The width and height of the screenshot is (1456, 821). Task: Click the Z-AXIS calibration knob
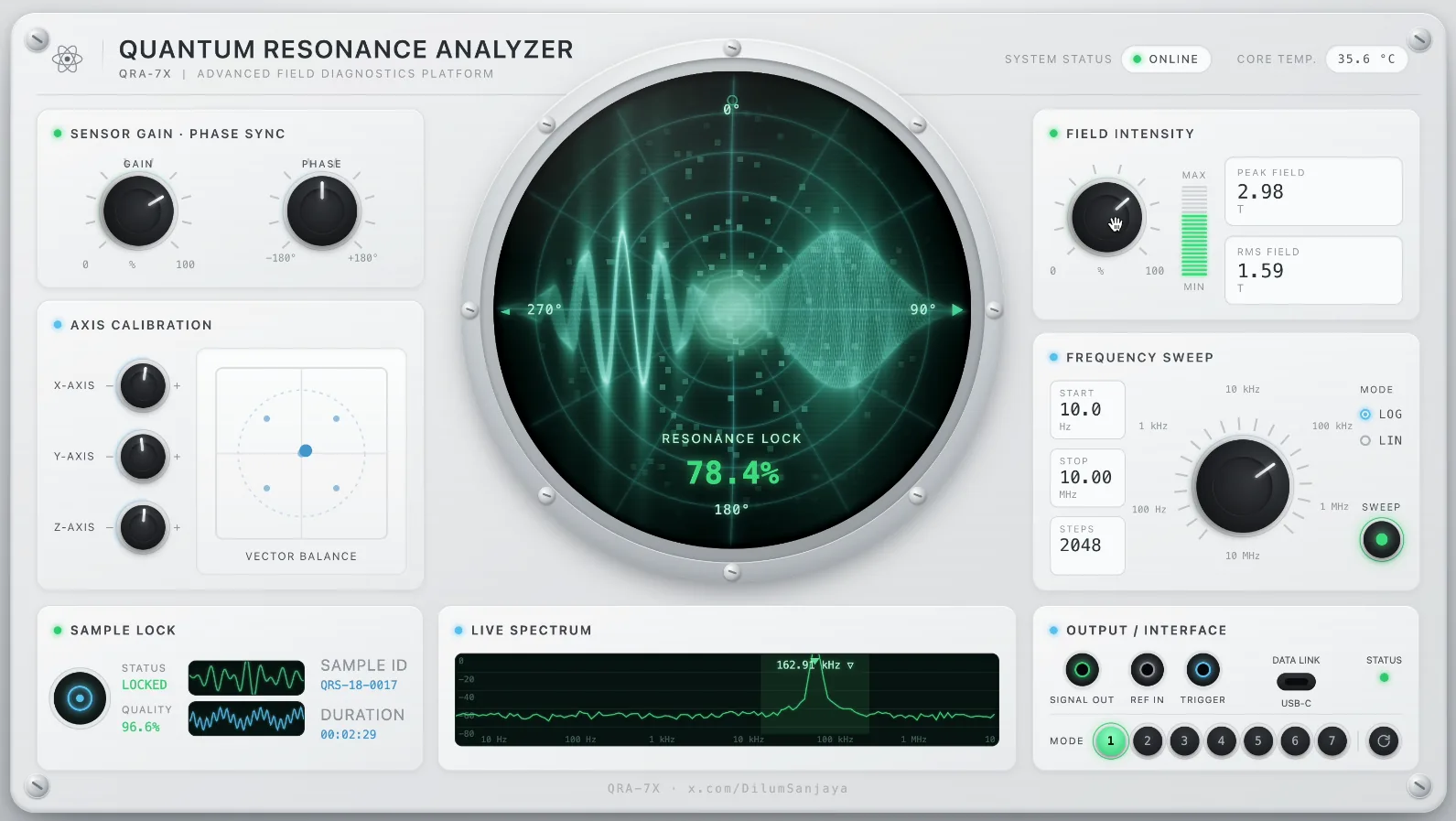(x=144, y=527)
